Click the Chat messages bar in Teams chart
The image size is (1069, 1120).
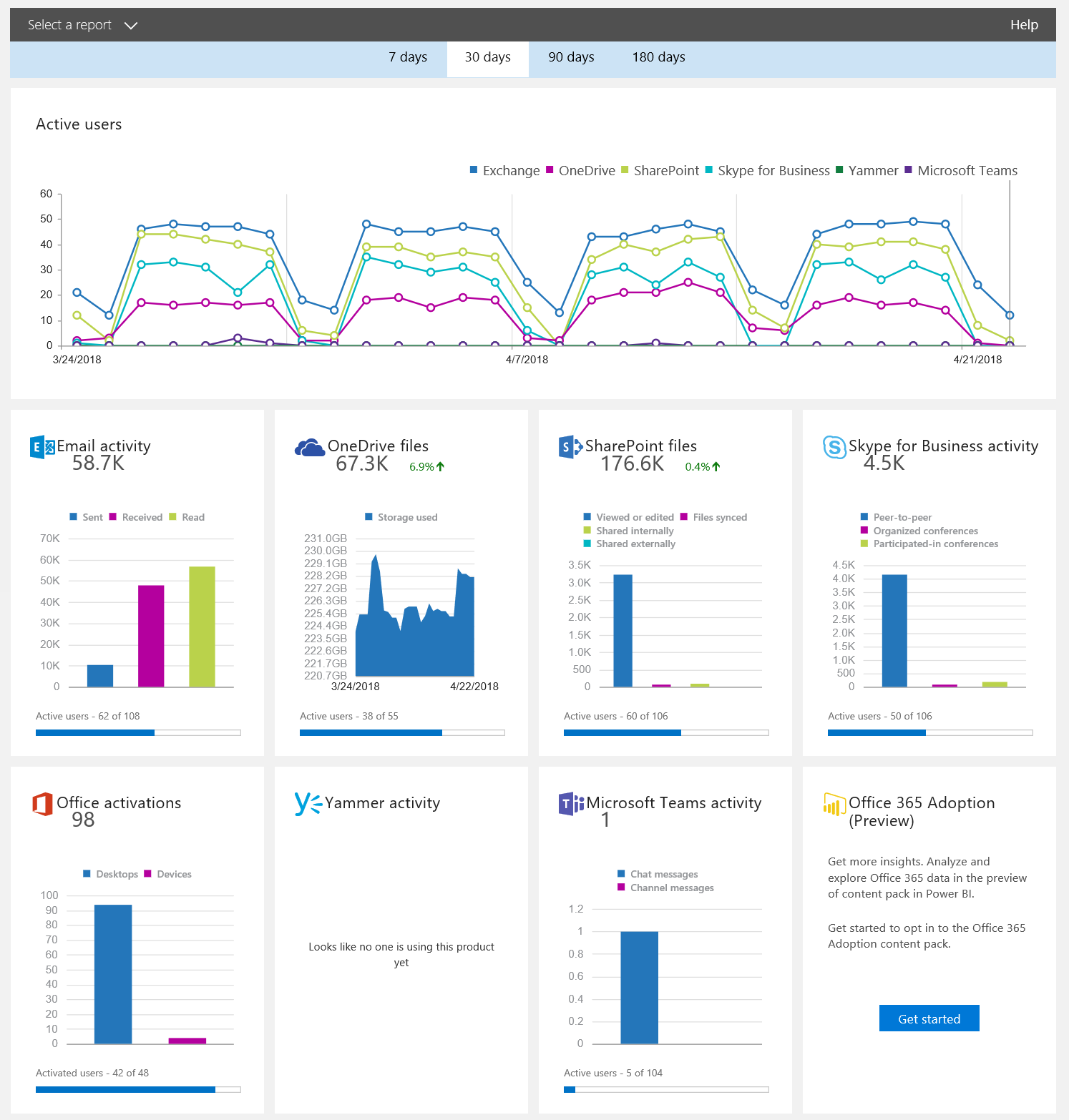pos(639,988)
